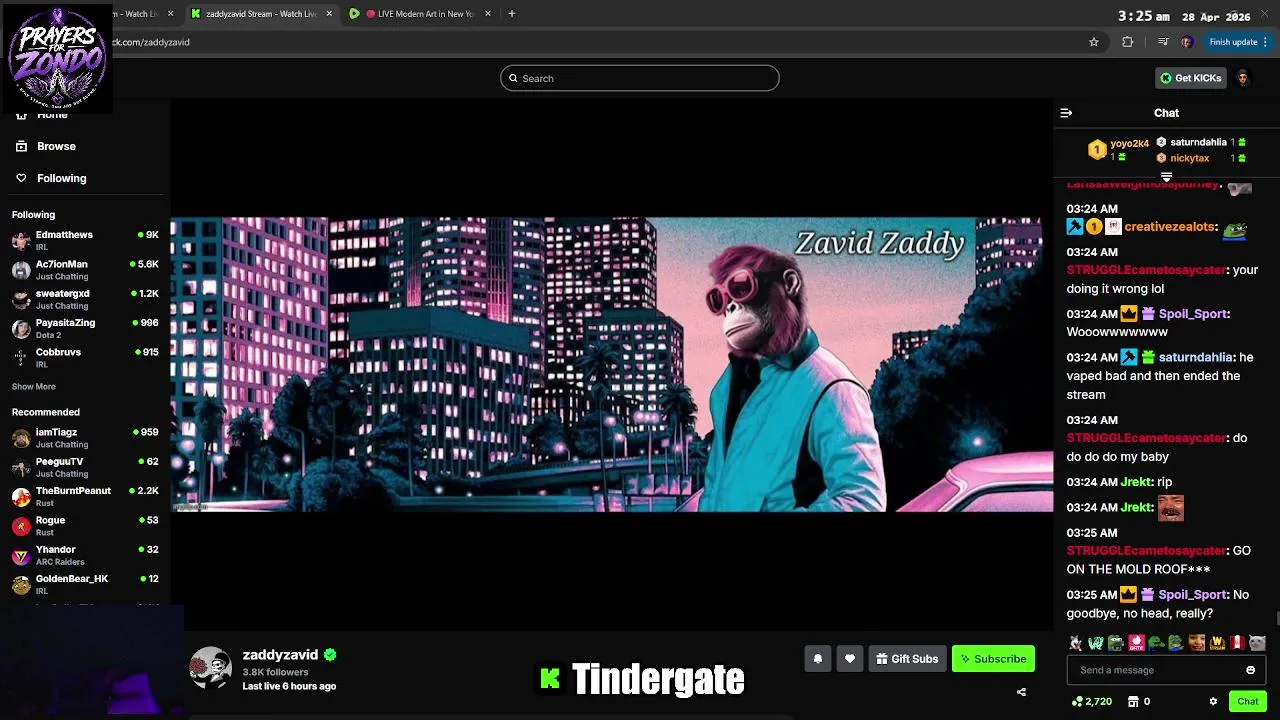This screenshot has width=1280, height=720.
Task: Click Jrekt username beside rip message
Action: 1136,482
